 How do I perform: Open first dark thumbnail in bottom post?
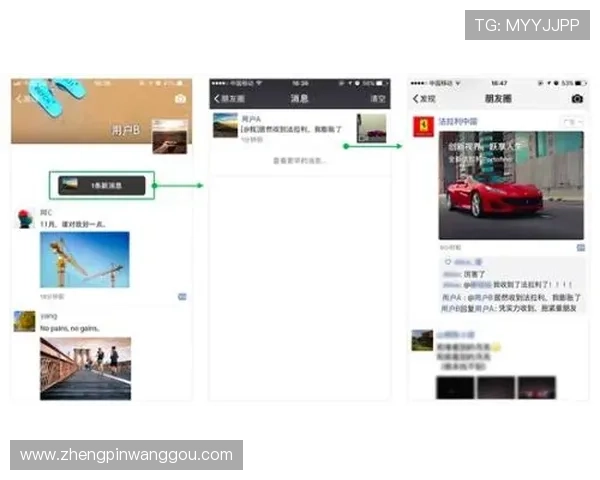tap(455, 388)
